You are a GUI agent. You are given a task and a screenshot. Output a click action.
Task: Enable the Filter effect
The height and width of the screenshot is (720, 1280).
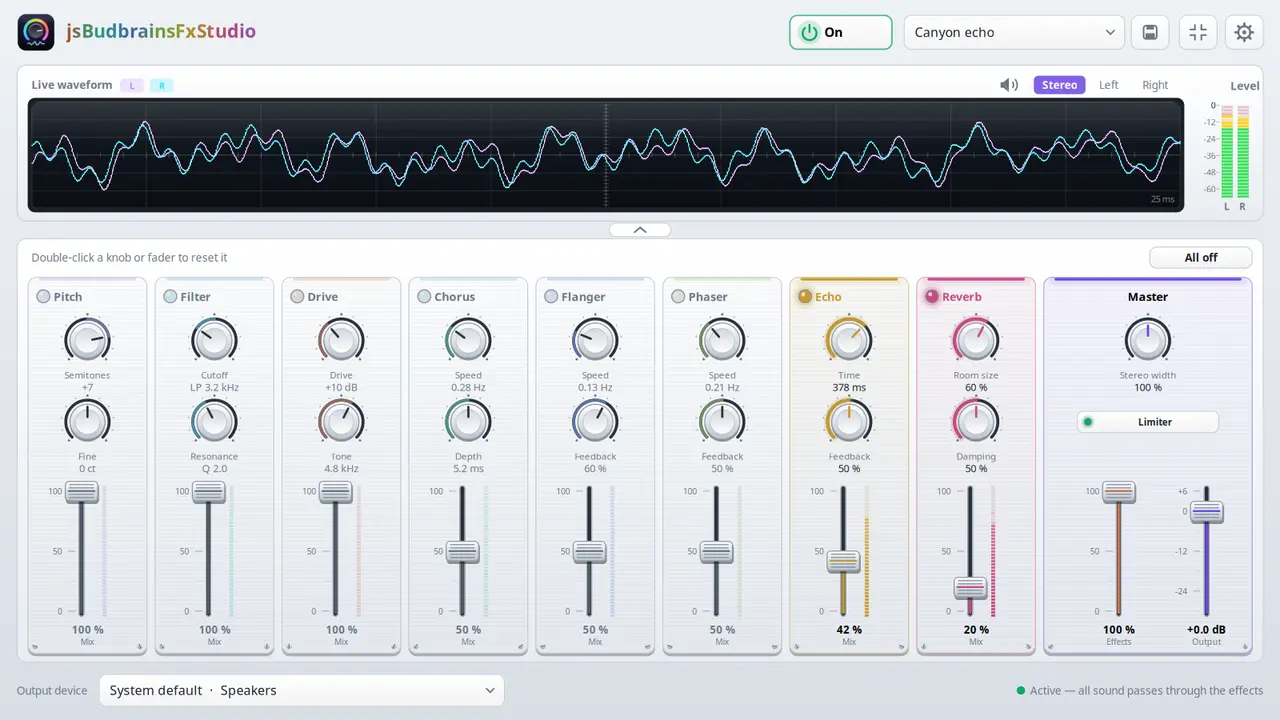tap(170, 296)
